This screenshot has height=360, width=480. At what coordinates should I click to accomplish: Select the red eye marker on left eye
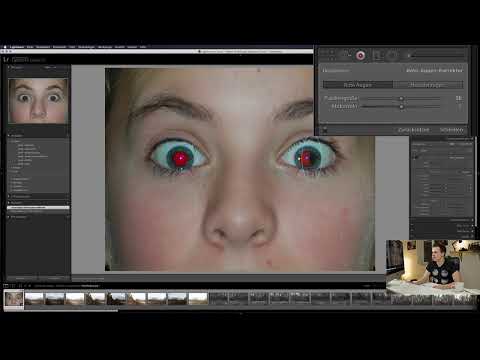point(180,158)
